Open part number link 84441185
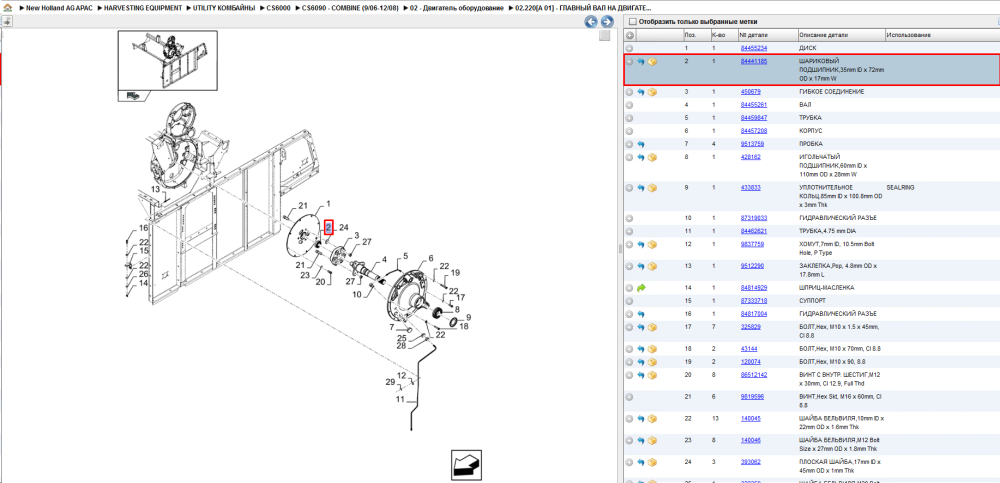This screenshot has width=1000, height=483. [x=753, y=61]
